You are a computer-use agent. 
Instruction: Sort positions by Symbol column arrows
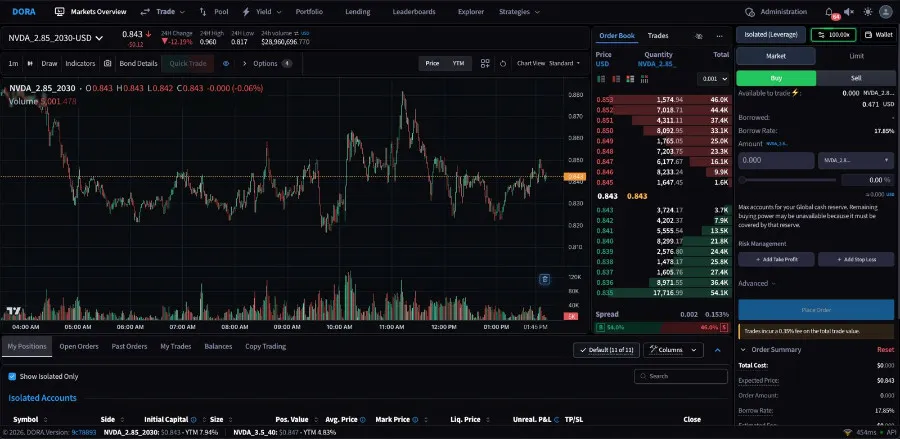click(x=45, y=419)
